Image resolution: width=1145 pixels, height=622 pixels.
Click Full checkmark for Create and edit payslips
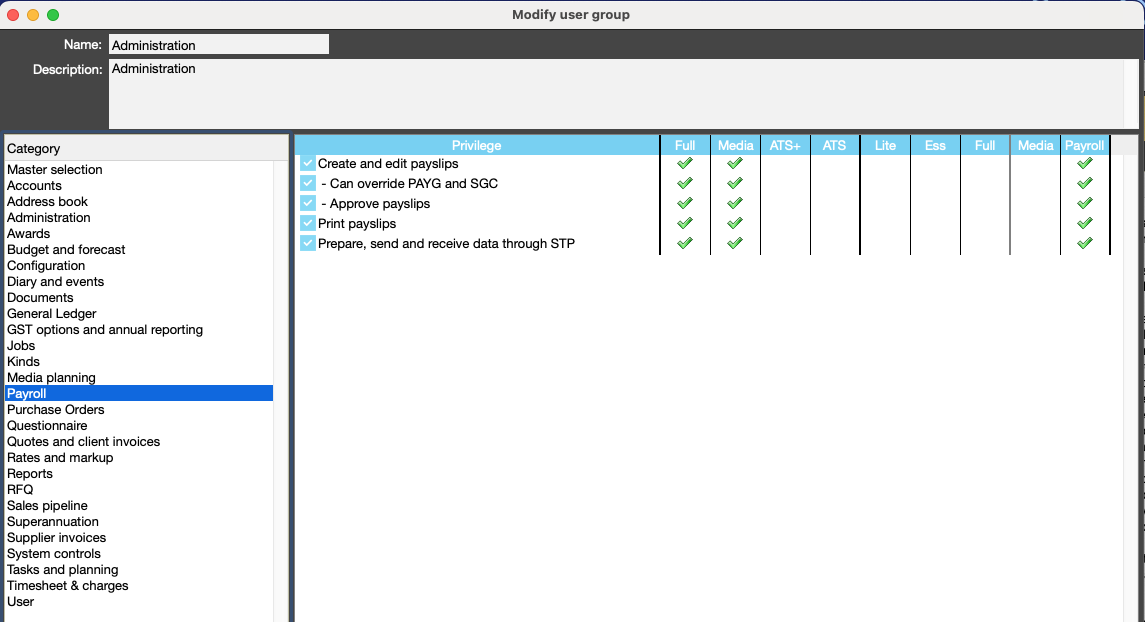pyautogui.click(x=684, y=164)
